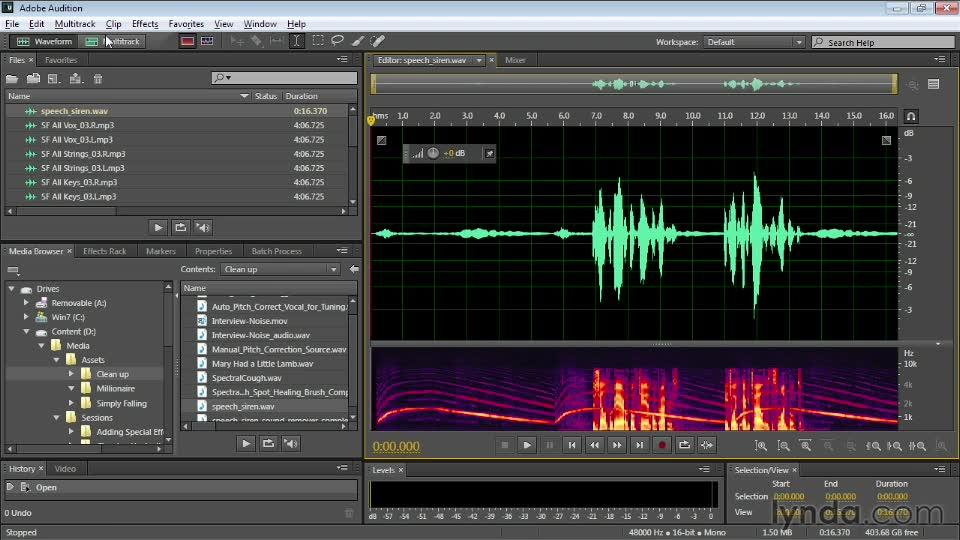Screen dimensions: 960x540
Task: Open the Contents Clean up dropdown
Action: [x=280, y=269]
